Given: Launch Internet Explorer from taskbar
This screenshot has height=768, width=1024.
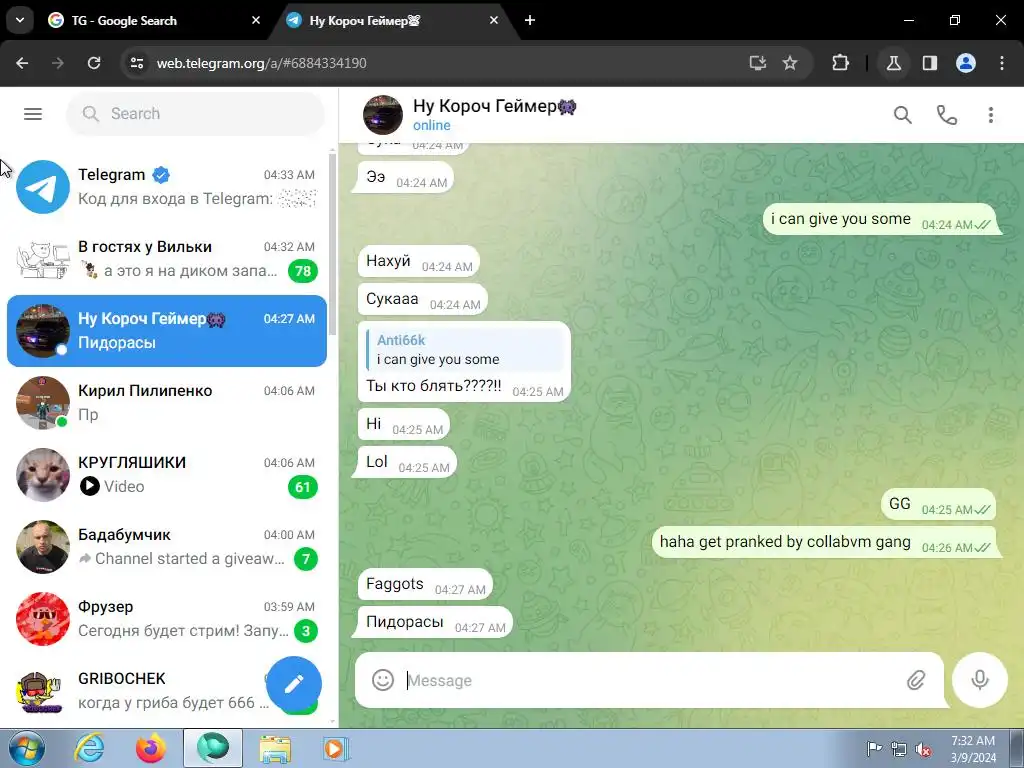Looking at the screenshot, I should point(89,748).
